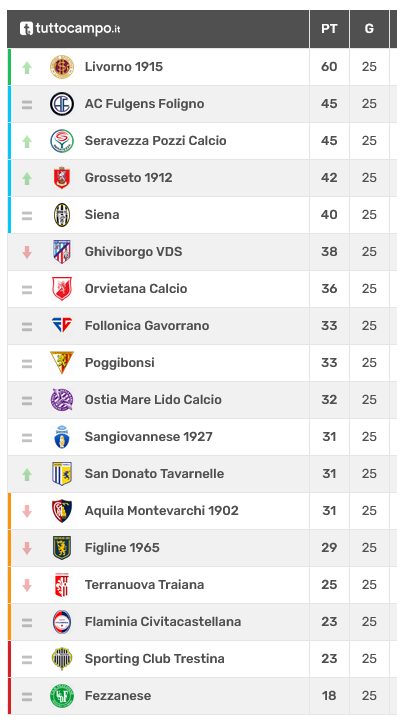Viewport: 397px width, 723px height.
Task: Click the Figline 1965 shield badge
Action: [62, 548]
